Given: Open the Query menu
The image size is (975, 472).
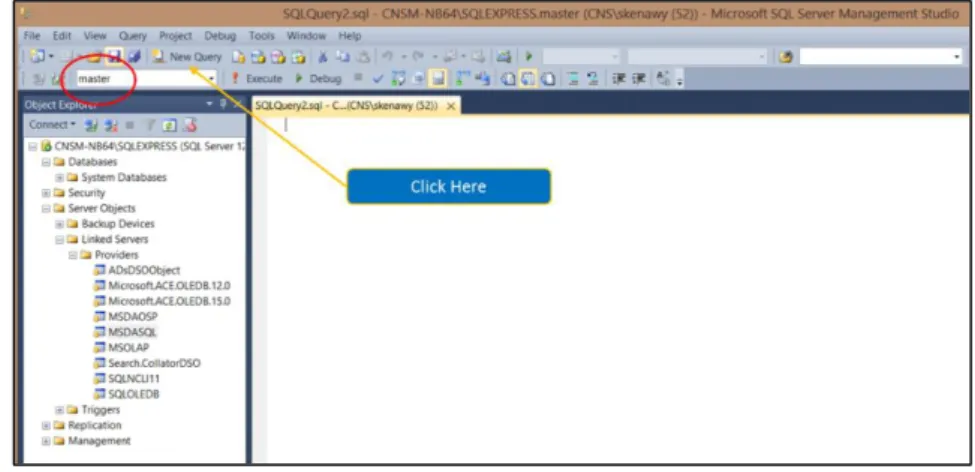Looking at the screenshot, I should 132,35.
